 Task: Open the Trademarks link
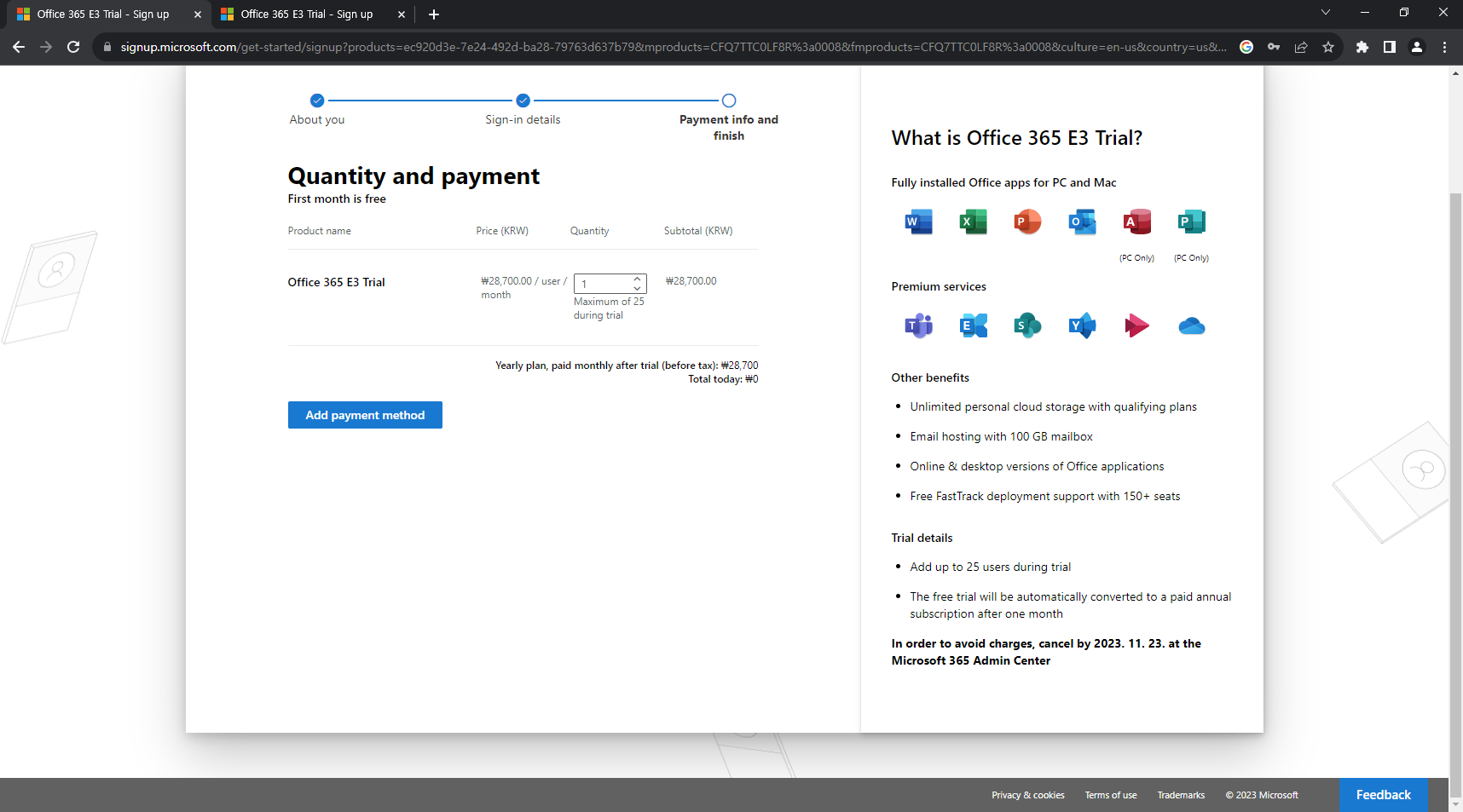click(x=1181, y=795)
